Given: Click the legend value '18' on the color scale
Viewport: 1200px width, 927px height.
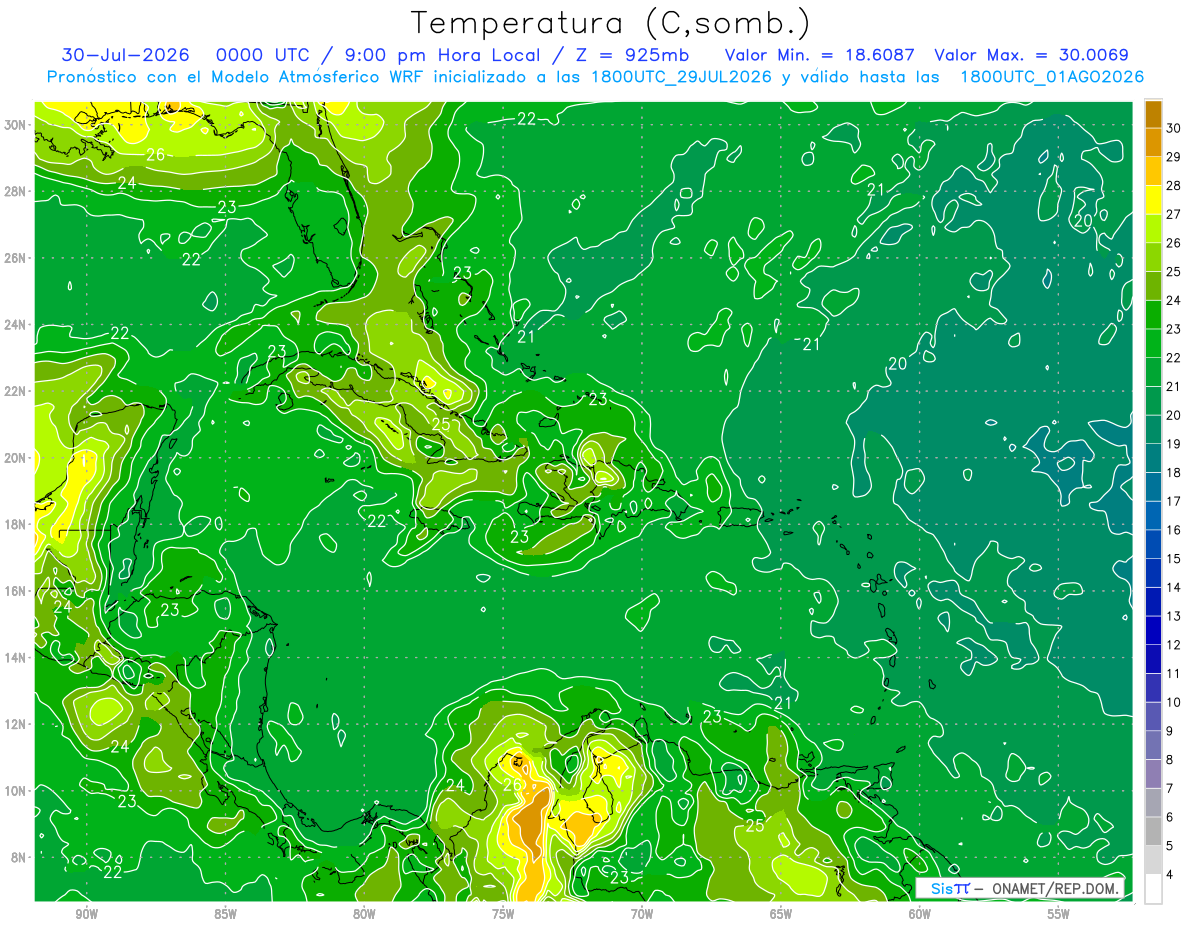Looking at the screenshot, I should 1174,473.
